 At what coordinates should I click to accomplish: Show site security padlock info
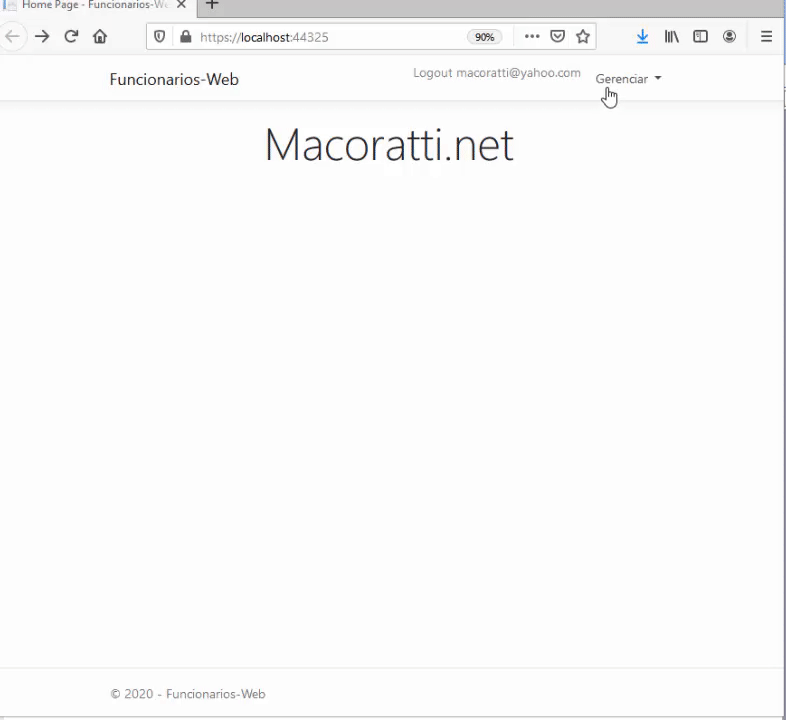pyautogui.click(x=185, y=37)
